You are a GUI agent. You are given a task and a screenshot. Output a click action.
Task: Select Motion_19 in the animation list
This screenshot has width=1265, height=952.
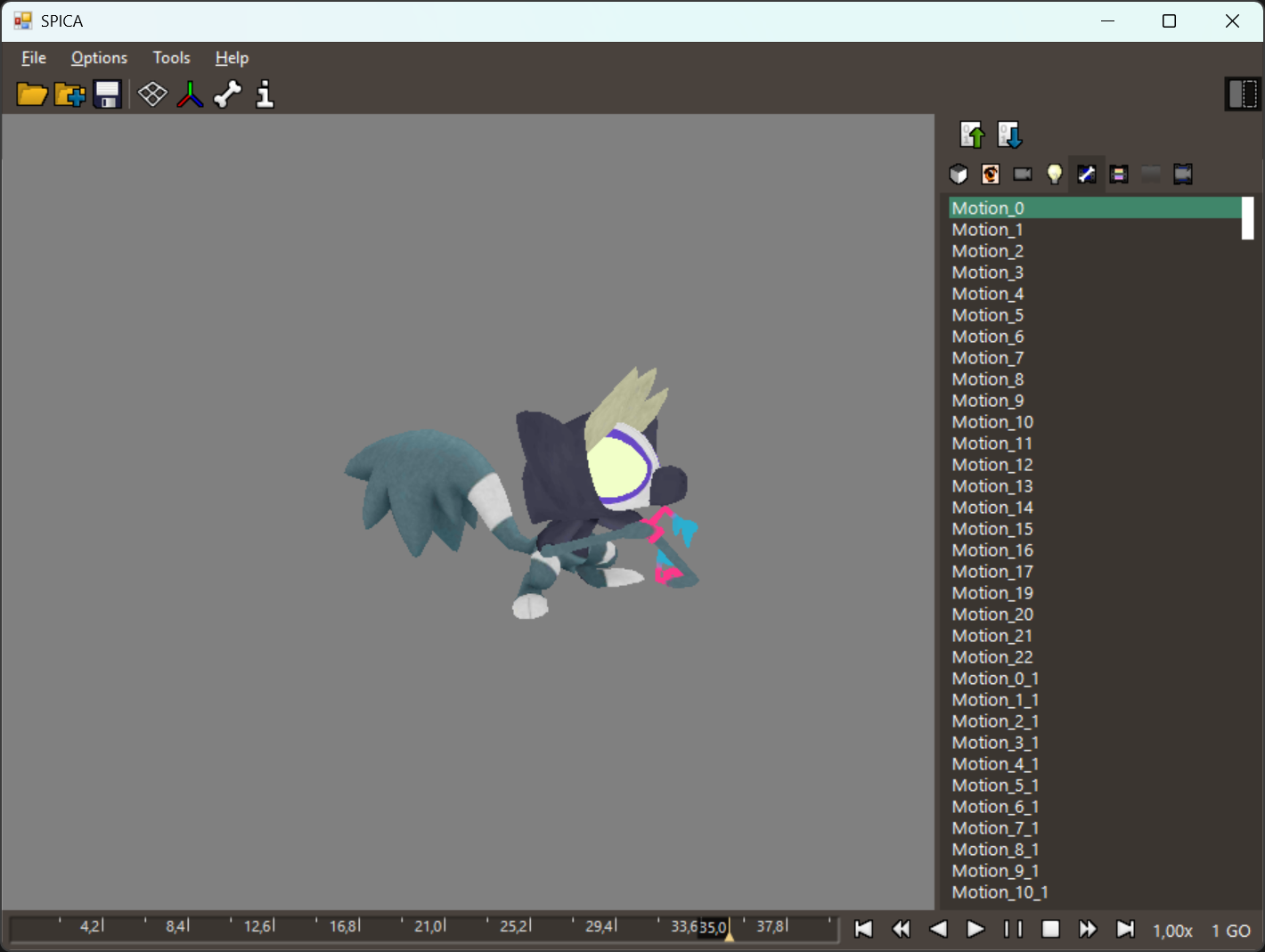(1095, 592)
